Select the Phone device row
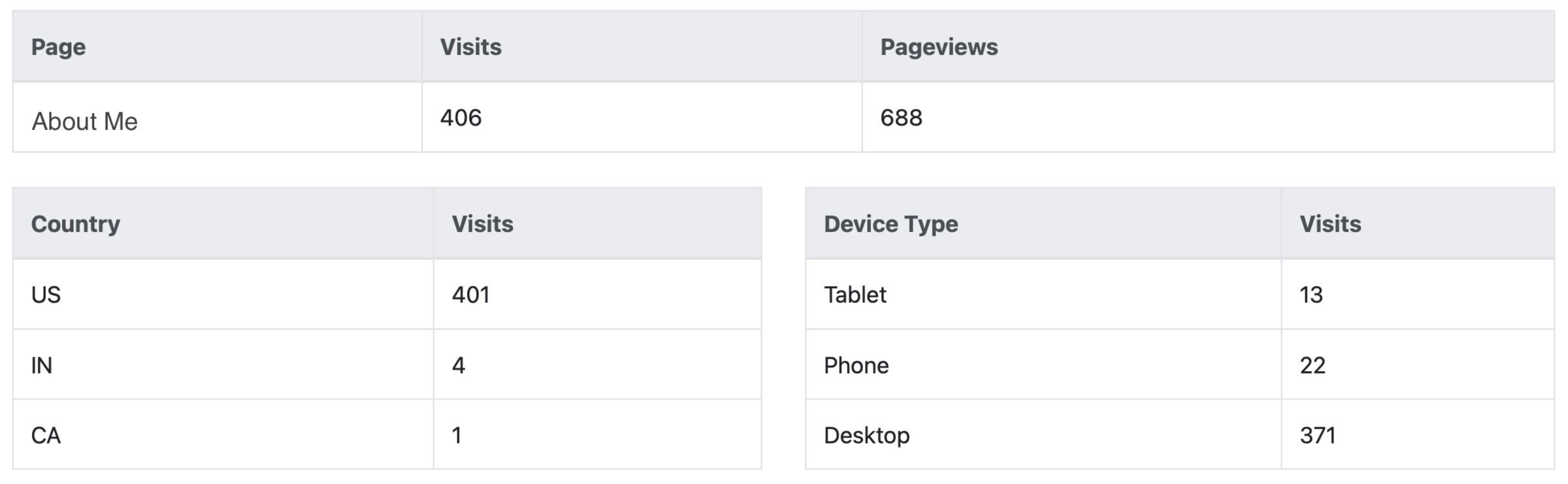This screenshot has width=1568, height=484. click(x=856, y=366)
